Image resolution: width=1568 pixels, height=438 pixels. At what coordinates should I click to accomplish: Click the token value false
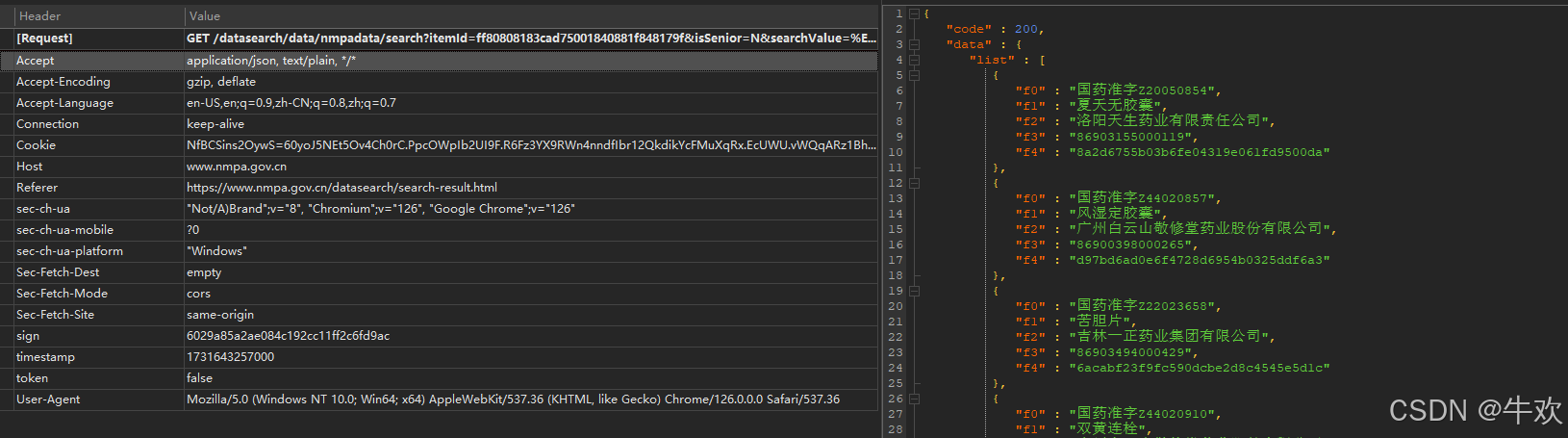click(199, 378)
